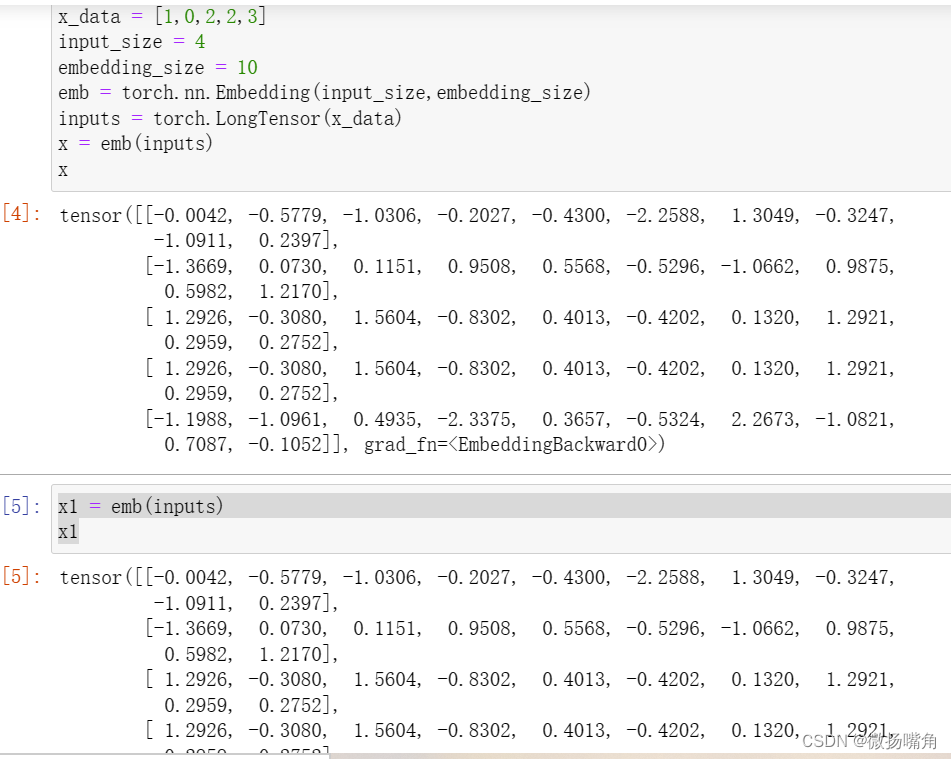Click the value 0.7087 in Out[4]
The width and height of the screenshot is (951, 759).
198,445
